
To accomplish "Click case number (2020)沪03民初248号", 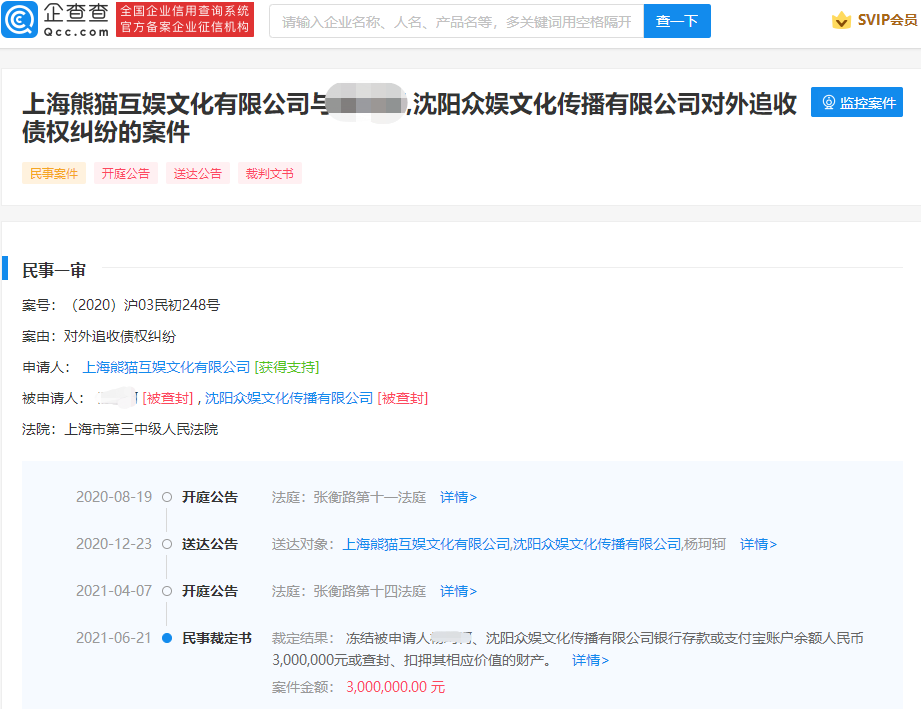I will pyautogui.click(x=145, y=305).
